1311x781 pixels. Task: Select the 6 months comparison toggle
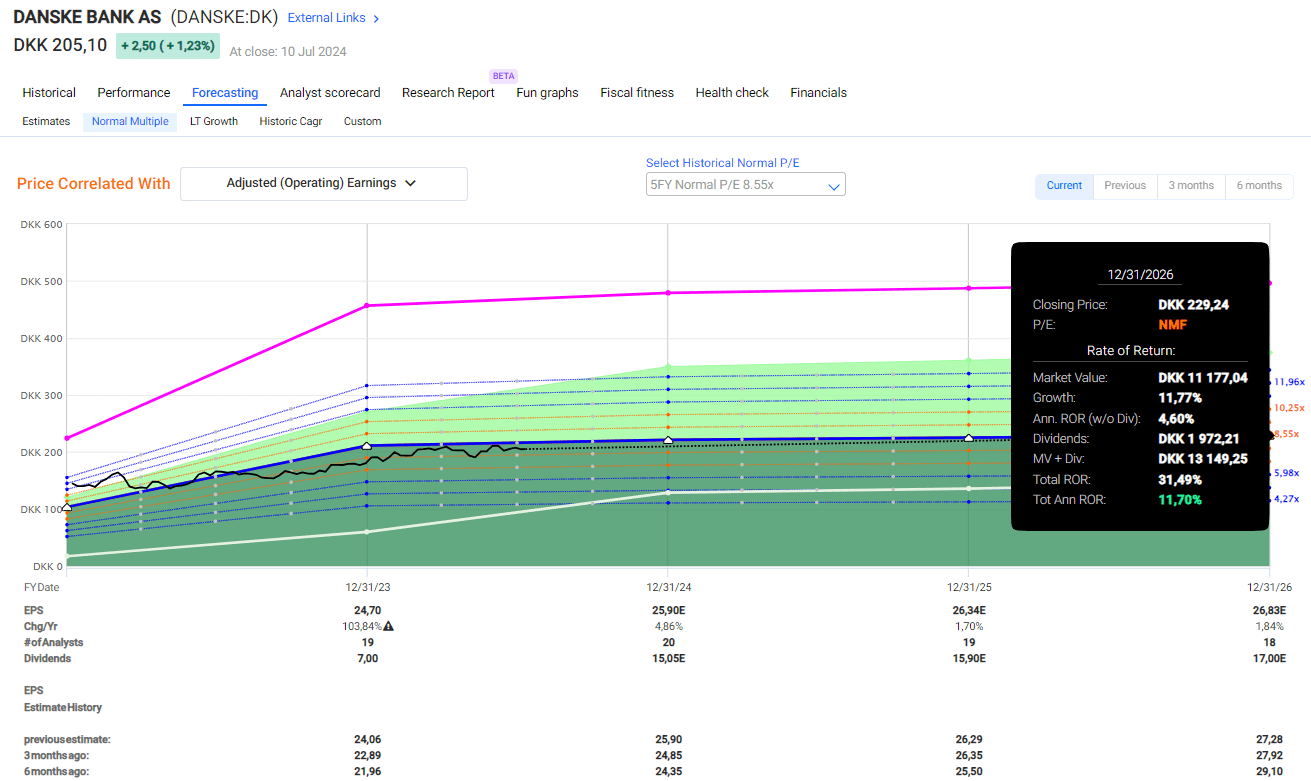click(x=1259, y=185)
